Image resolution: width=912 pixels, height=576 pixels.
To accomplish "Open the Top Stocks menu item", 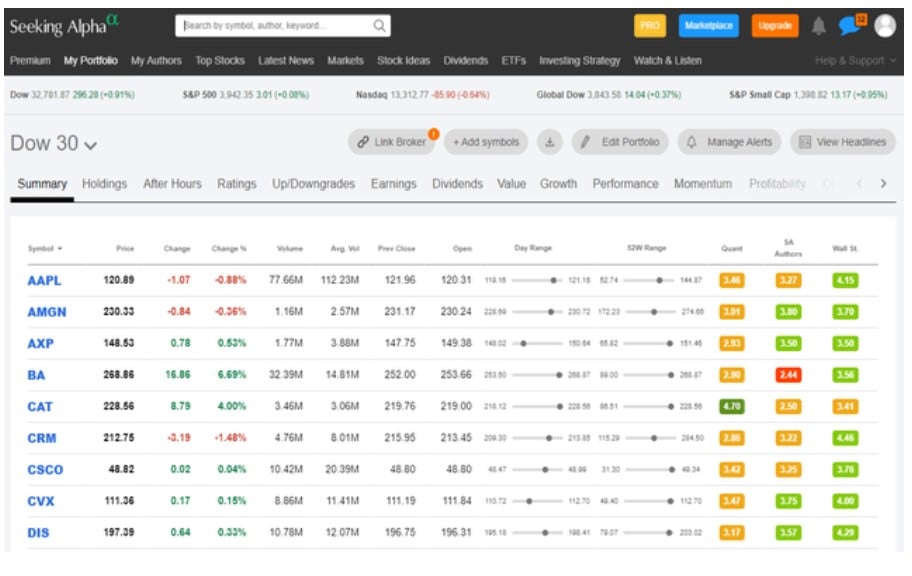I will 220,61.
